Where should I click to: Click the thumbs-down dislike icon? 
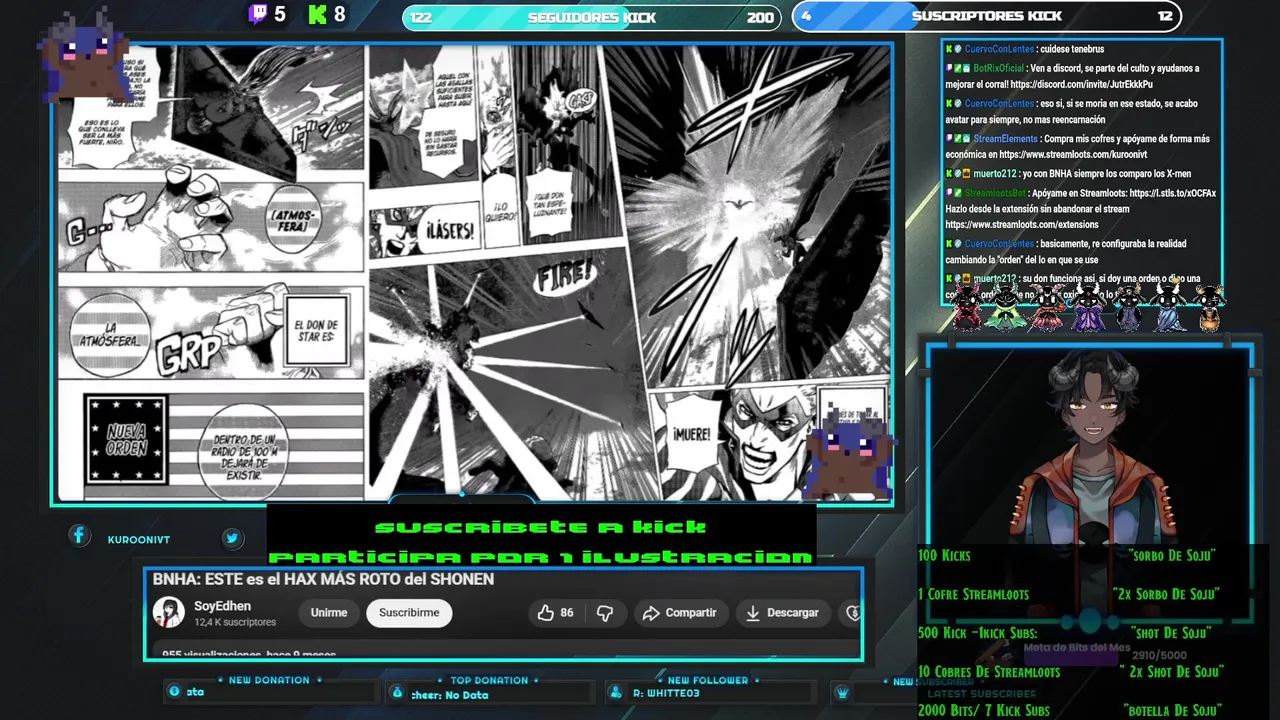(x=606, y=613)
